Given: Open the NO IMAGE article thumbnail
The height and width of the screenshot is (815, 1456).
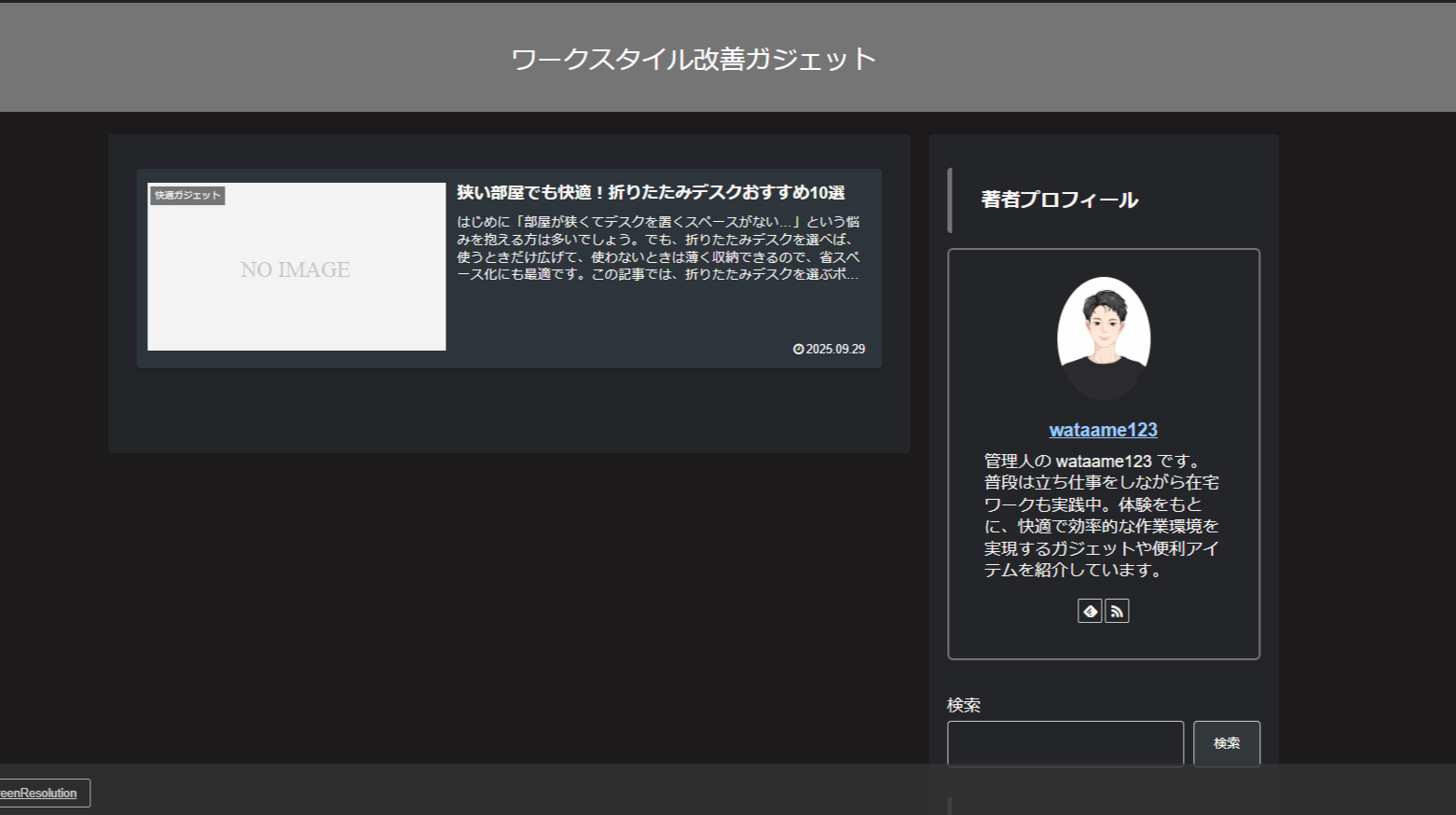Looking at the screenshot, I should pos(296,270).
